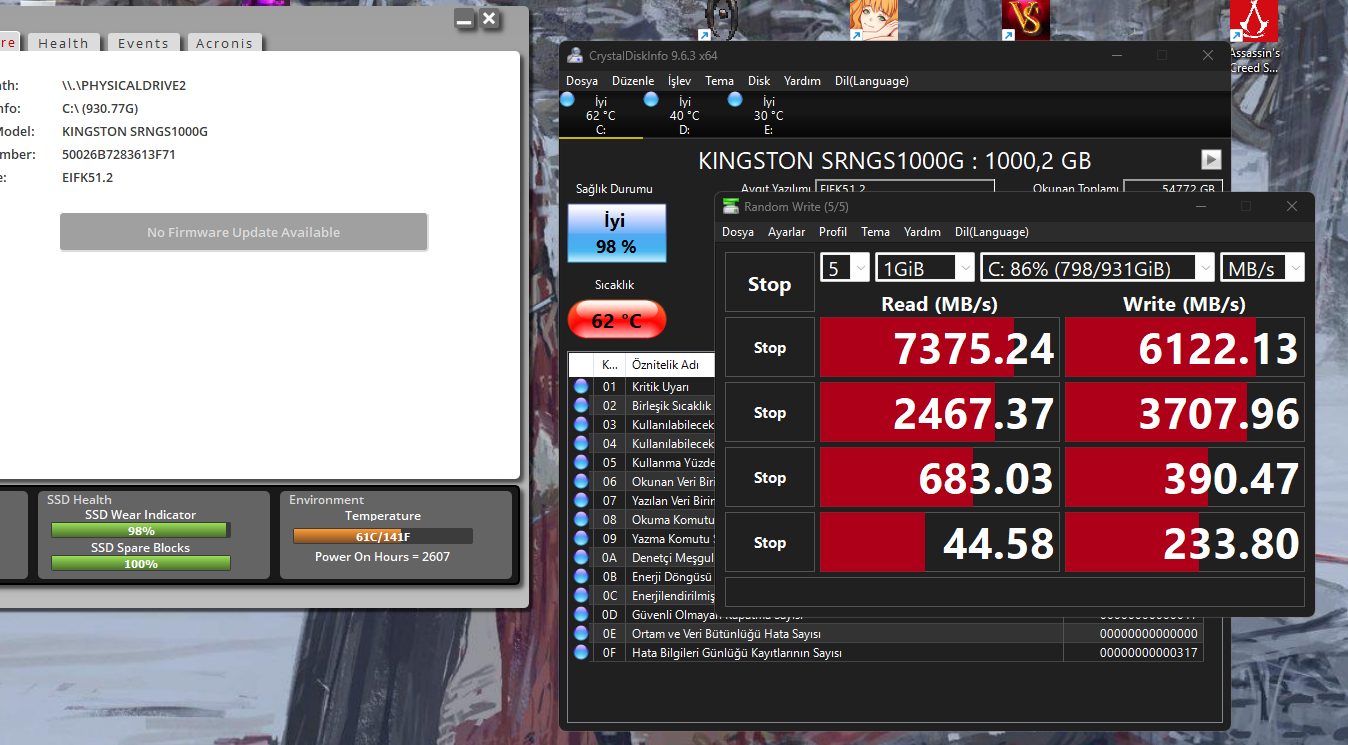The image size is (1348, 745).
Task: Open Dosya menu in CrystalDiskInfo
Action: point(582,81)
